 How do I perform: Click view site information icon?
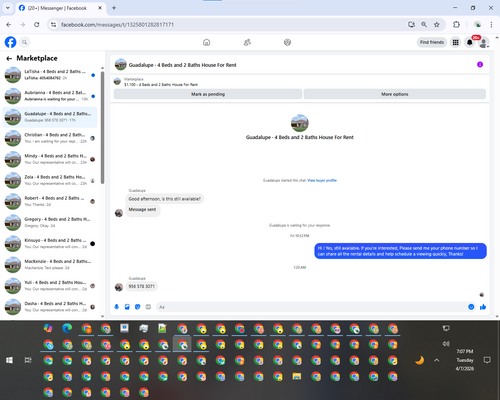point(53,24)
